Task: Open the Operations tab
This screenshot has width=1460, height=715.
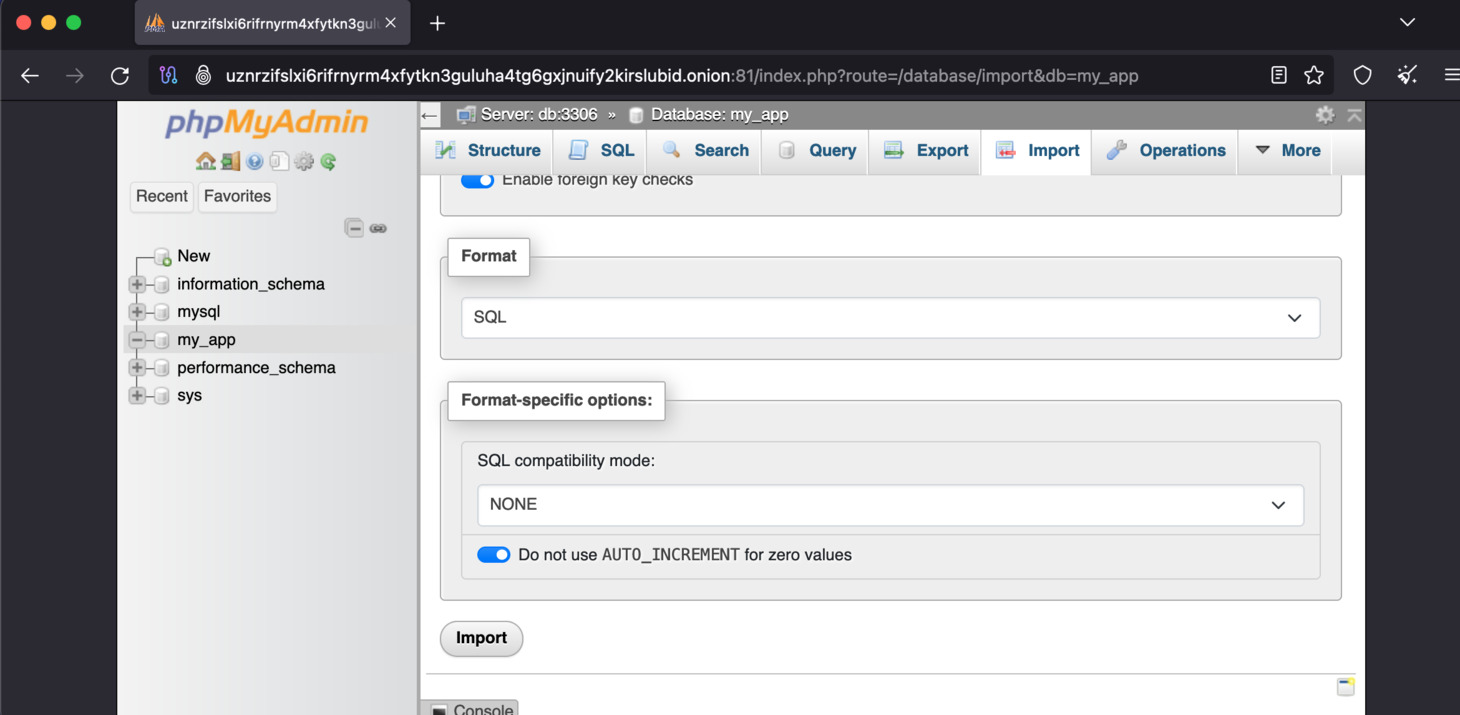Action: click(1165, 151)
